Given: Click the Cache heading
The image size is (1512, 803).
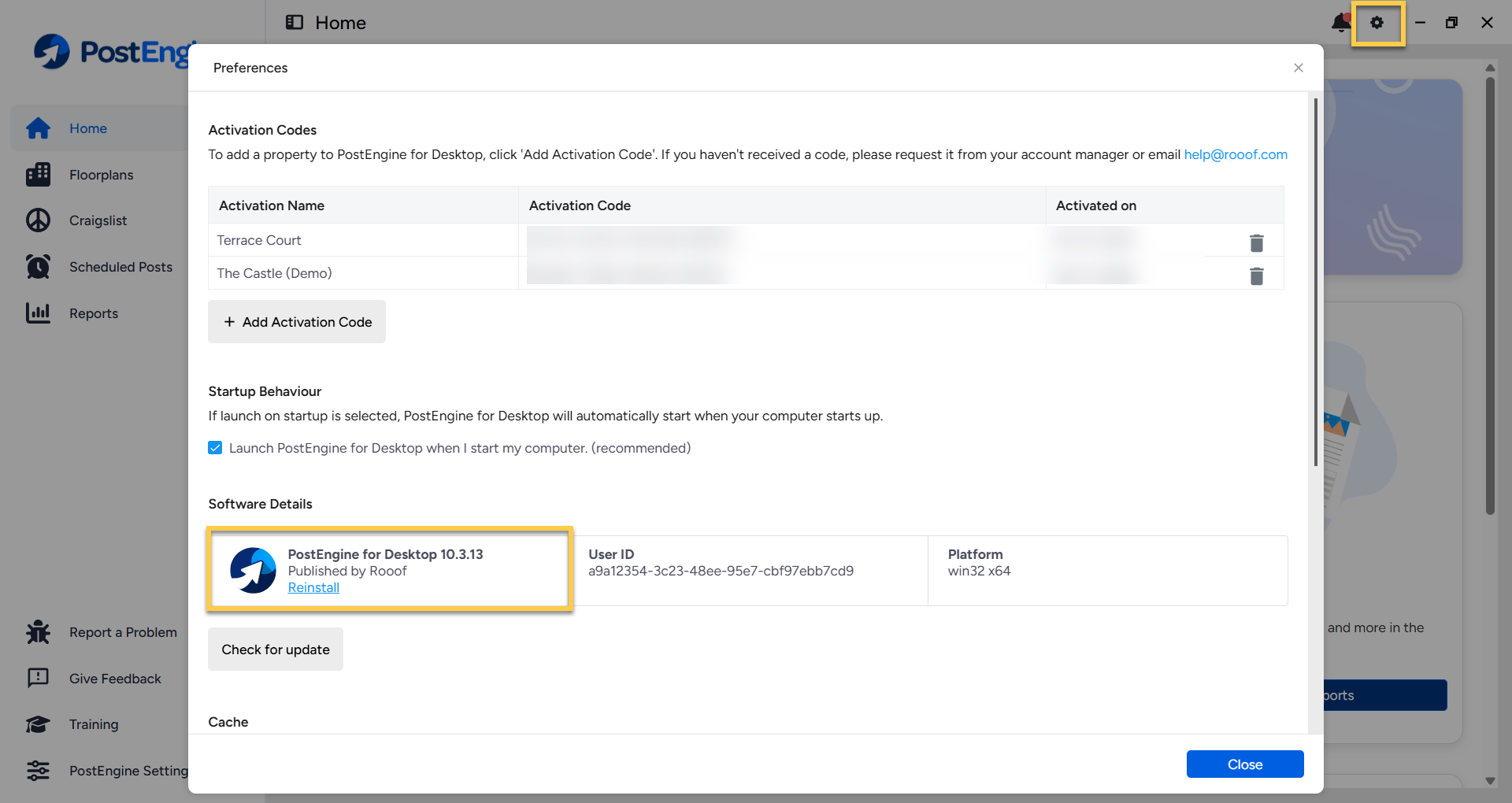Looking at the screenshot, I should click(228, 722).
